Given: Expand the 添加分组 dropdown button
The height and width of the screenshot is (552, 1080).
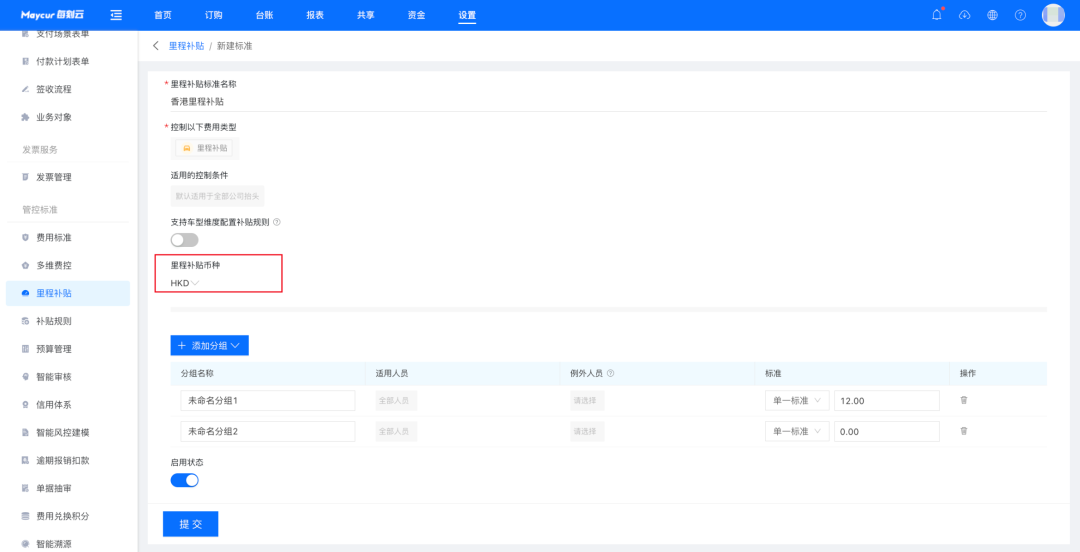Looking at the screenshot, I should (x=209, y=345).
